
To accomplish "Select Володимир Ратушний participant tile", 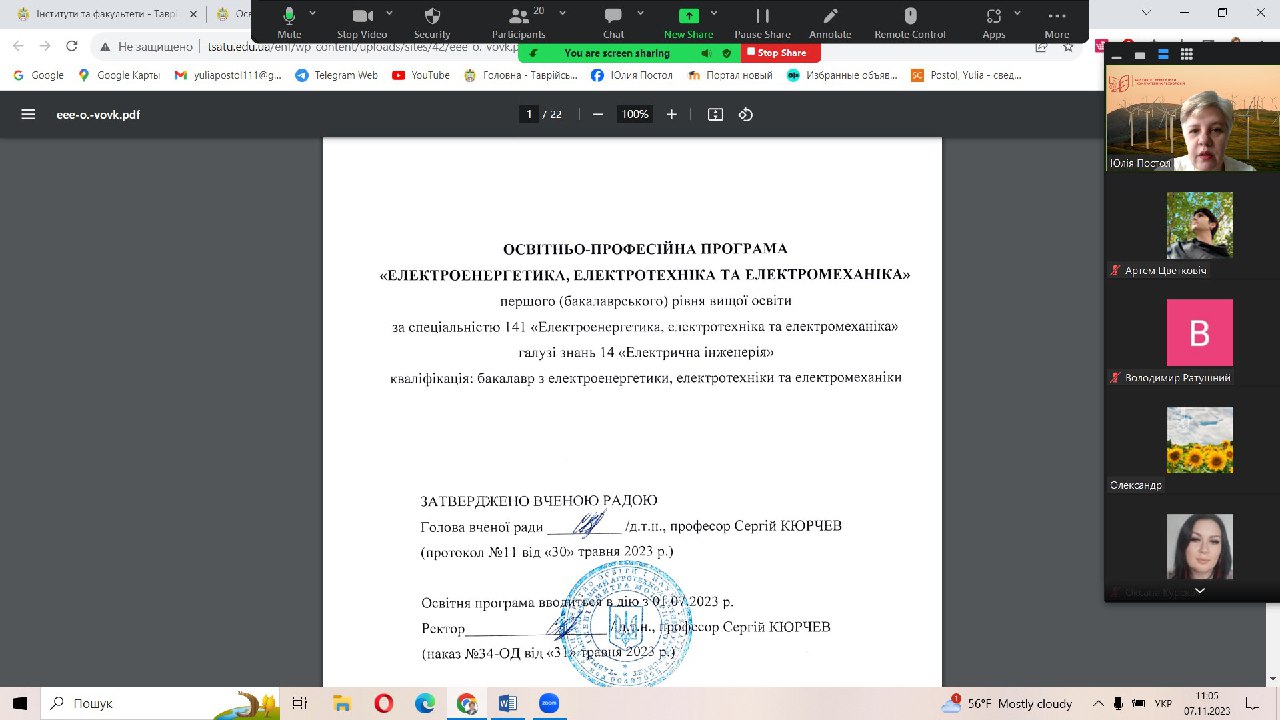I will (x=1200, y=333).
